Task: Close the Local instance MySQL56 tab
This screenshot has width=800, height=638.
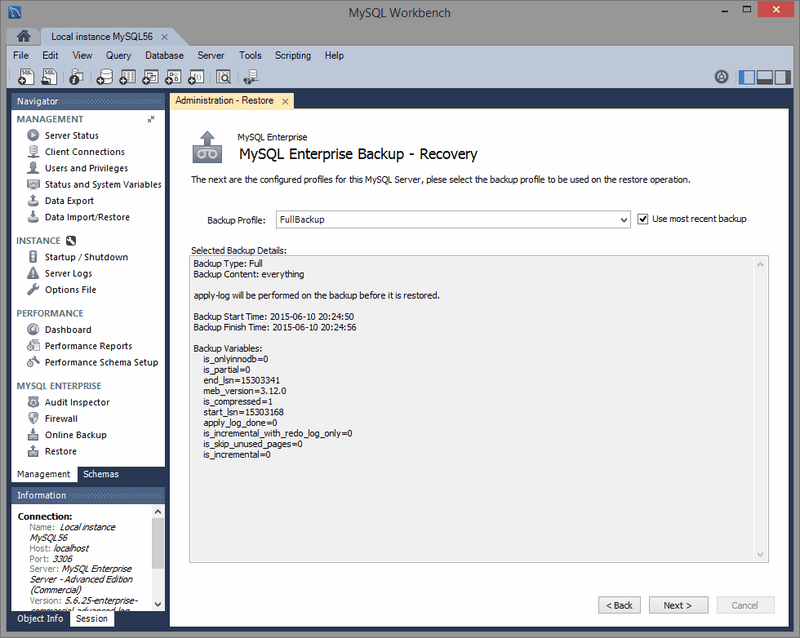Action: click(x=164, y=37)
